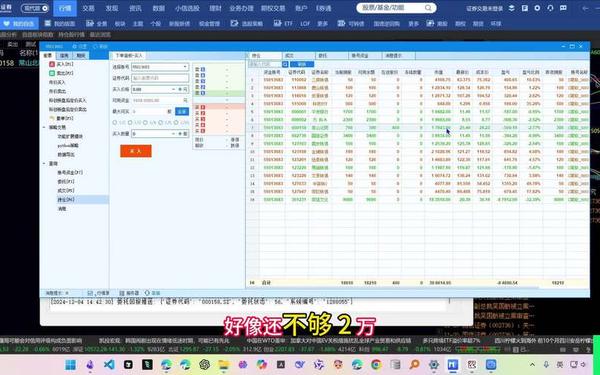Click the 证券代码 column header in the table
The width and height of the screenshot is (600, 375).
pos(297,72)
